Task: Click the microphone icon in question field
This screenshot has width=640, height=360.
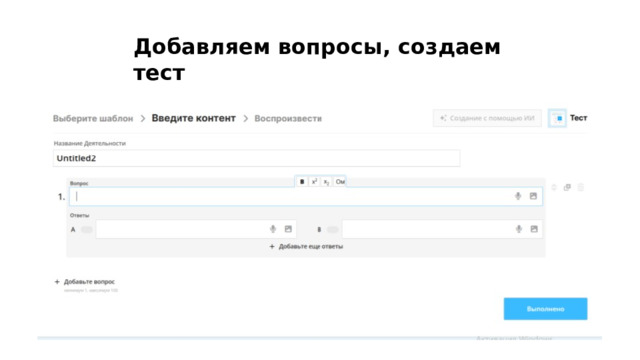Action: click(518, 196)
